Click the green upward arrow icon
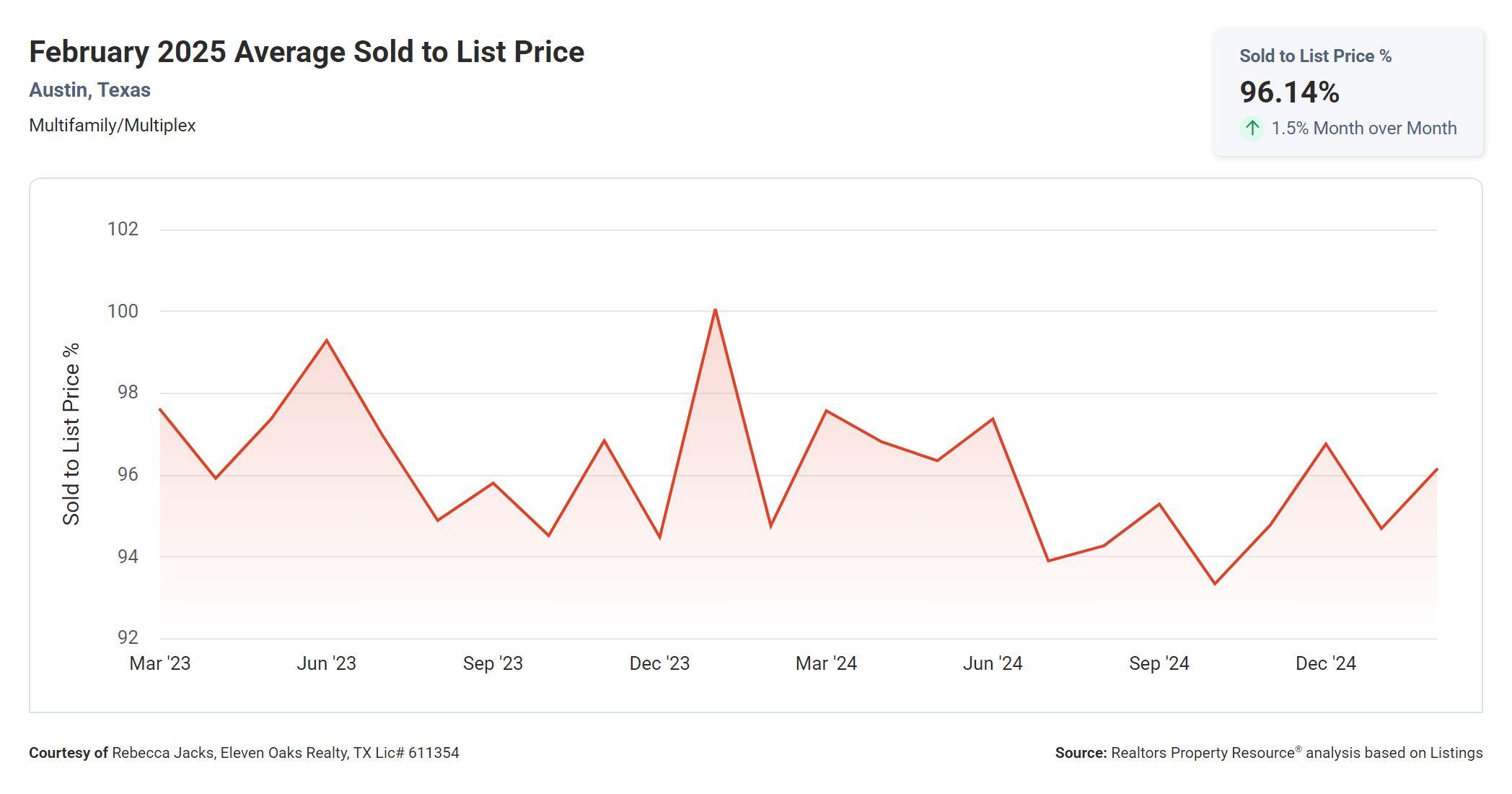The width and height of the screenshot is (1512, 794). (x=1252, y=128)
